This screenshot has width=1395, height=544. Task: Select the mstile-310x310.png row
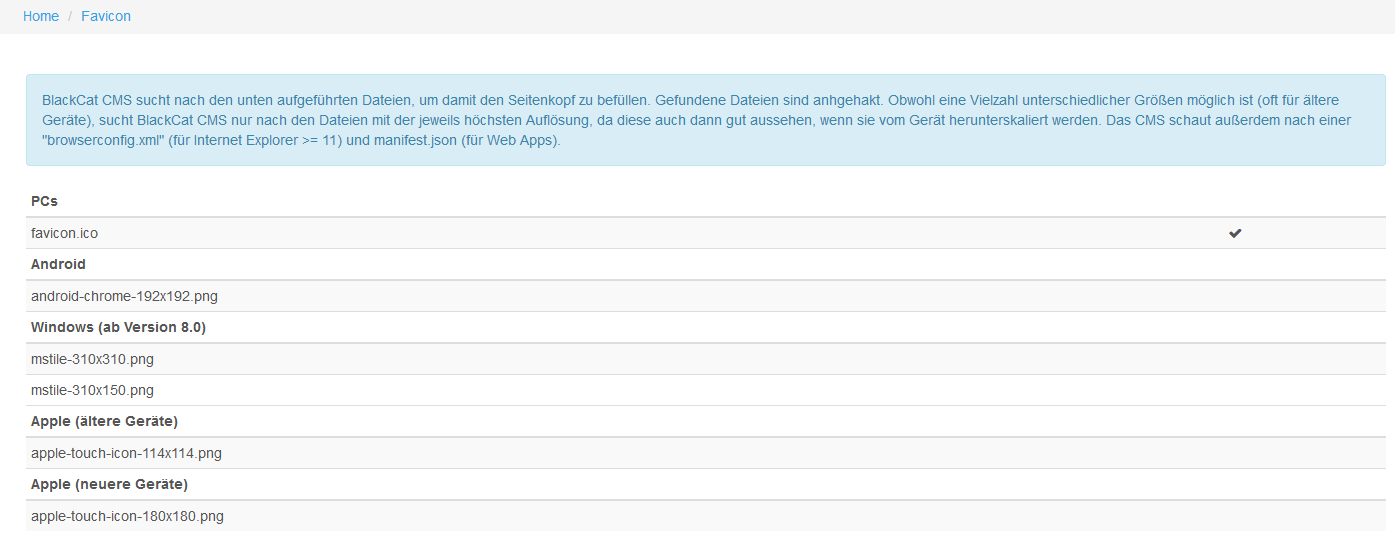pyautogui.click(x=93, y=359)
